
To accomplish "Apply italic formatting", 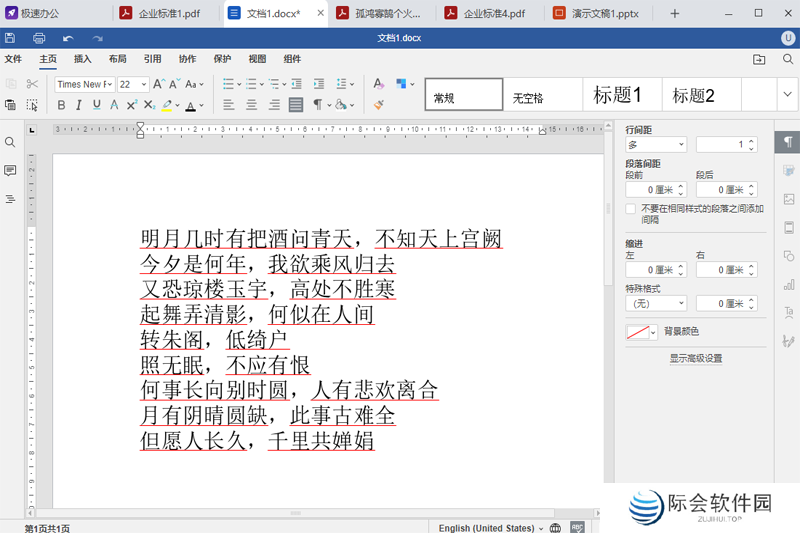I will [x=79, y=105].
